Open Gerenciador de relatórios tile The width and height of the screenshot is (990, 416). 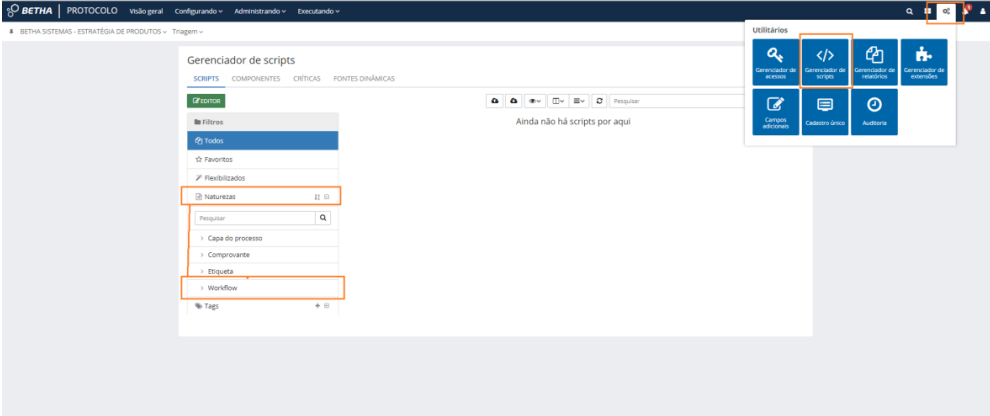pyautogui.click(x=875, y=62)
